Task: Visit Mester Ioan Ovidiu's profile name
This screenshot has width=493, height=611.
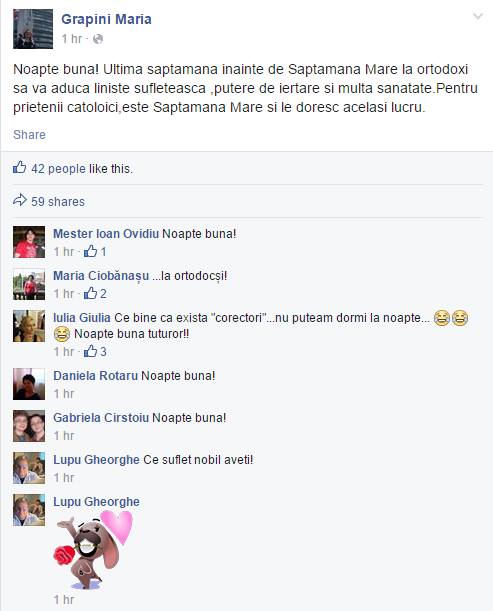Action: tap(106, 234)
